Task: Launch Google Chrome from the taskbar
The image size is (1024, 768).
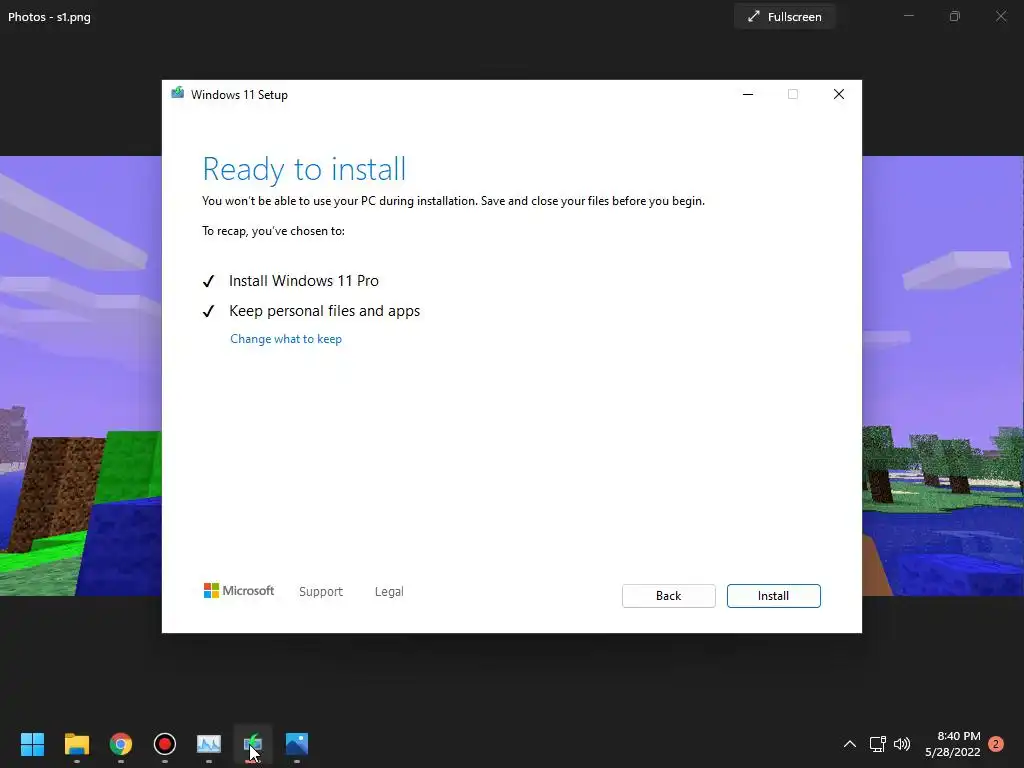Action: tap(121, 744)
